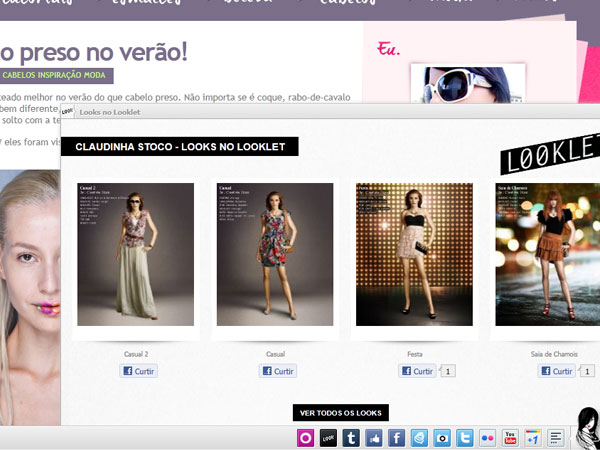This screenshot has width=600, height=450.
Task: Click the Facebook thumbs-up Like icon in toolbar
Action: click(374, 438)
